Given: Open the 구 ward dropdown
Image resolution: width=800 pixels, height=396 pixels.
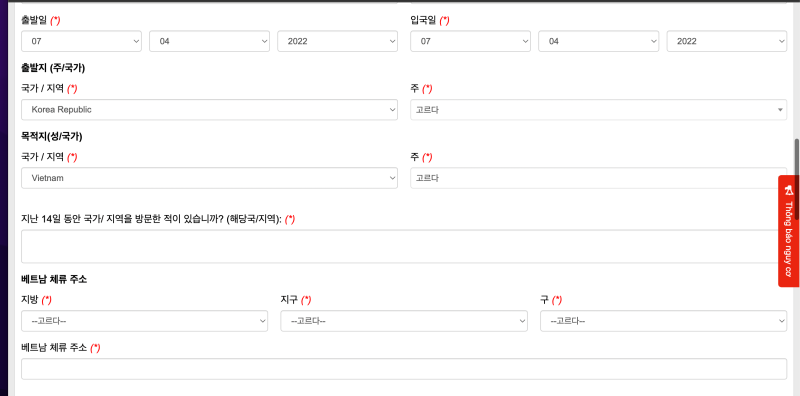Looking at the screenshot, I should point(663,321).
